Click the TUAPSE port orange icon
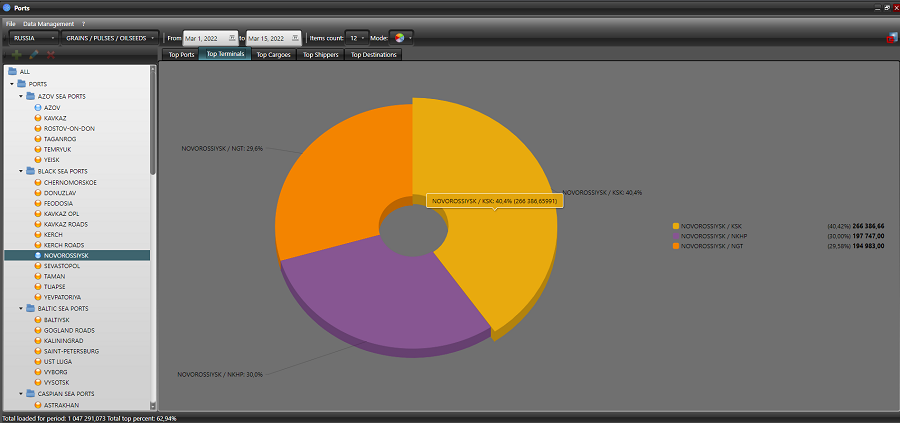 [x=38, y=286]
